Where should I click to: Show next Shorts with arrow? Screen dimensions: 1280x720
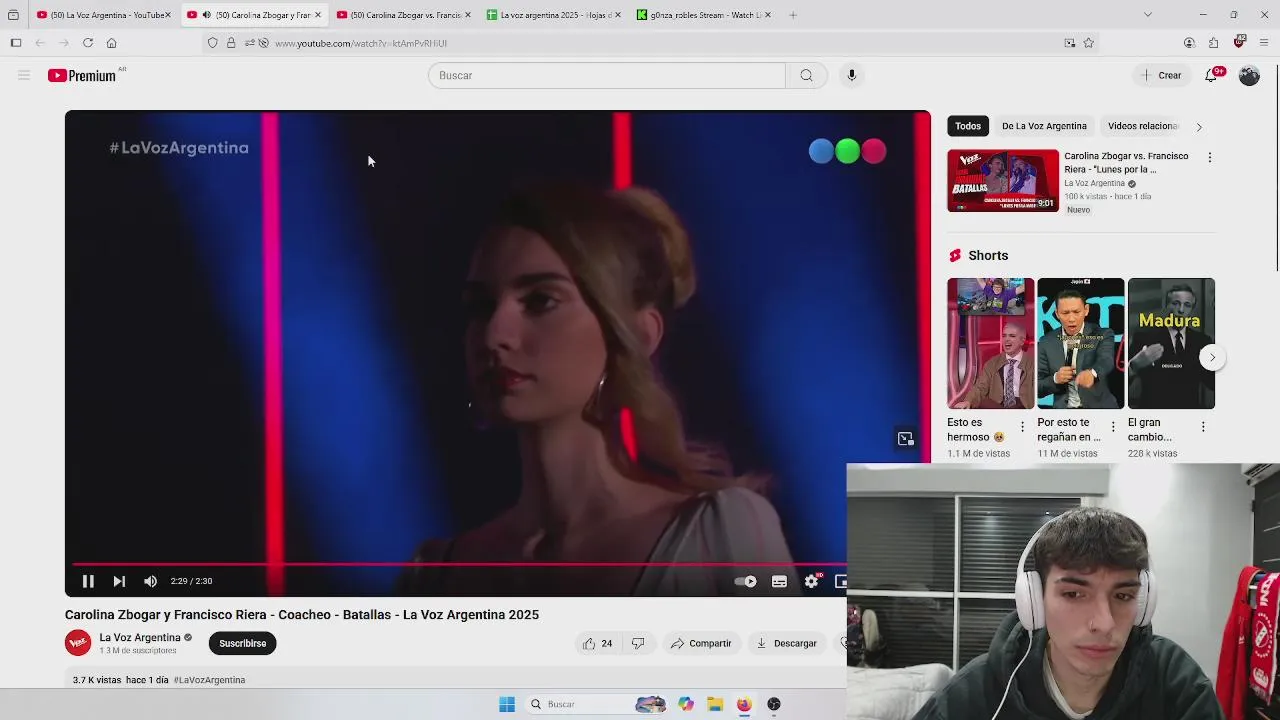pyautogui.click(x=1212, y=357)
